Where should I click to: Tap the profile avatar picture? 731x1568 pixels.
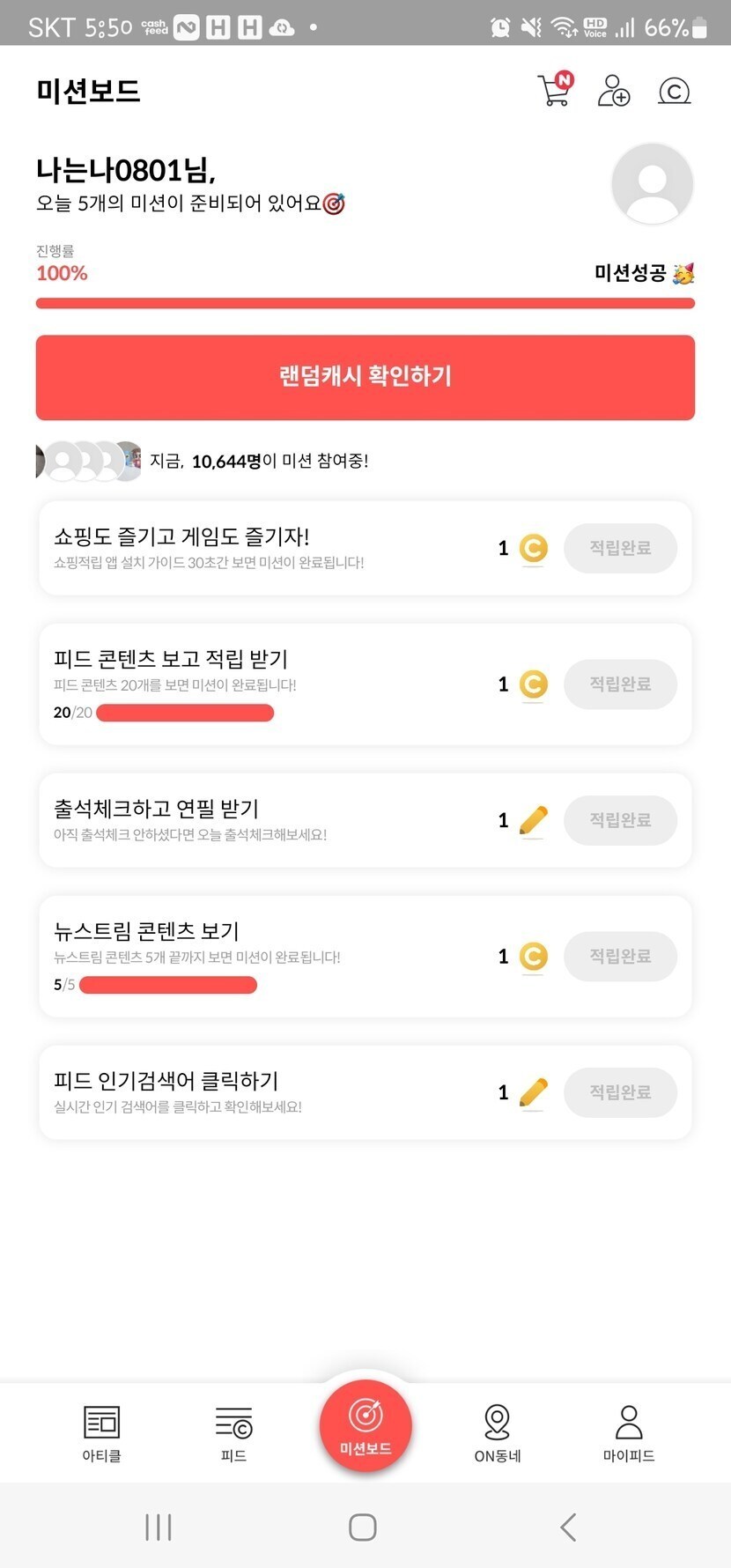(x=652, y=184)
